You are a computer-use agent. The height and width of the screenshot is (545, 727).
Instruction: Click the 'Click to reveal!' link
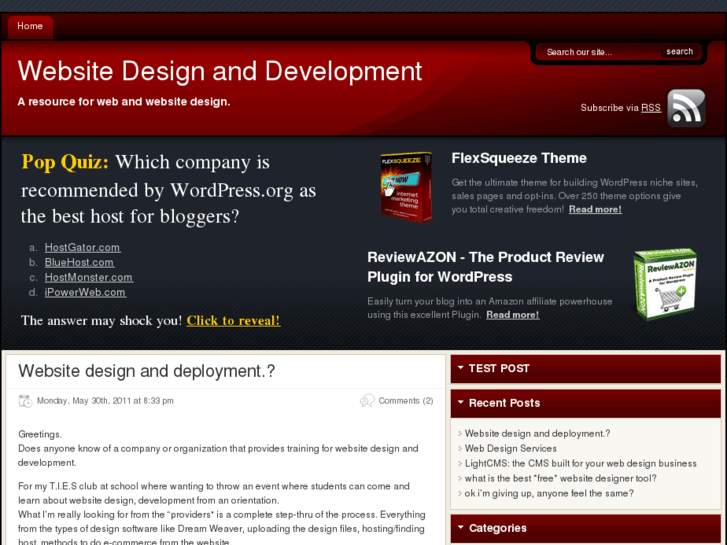[x=233, y=321]
